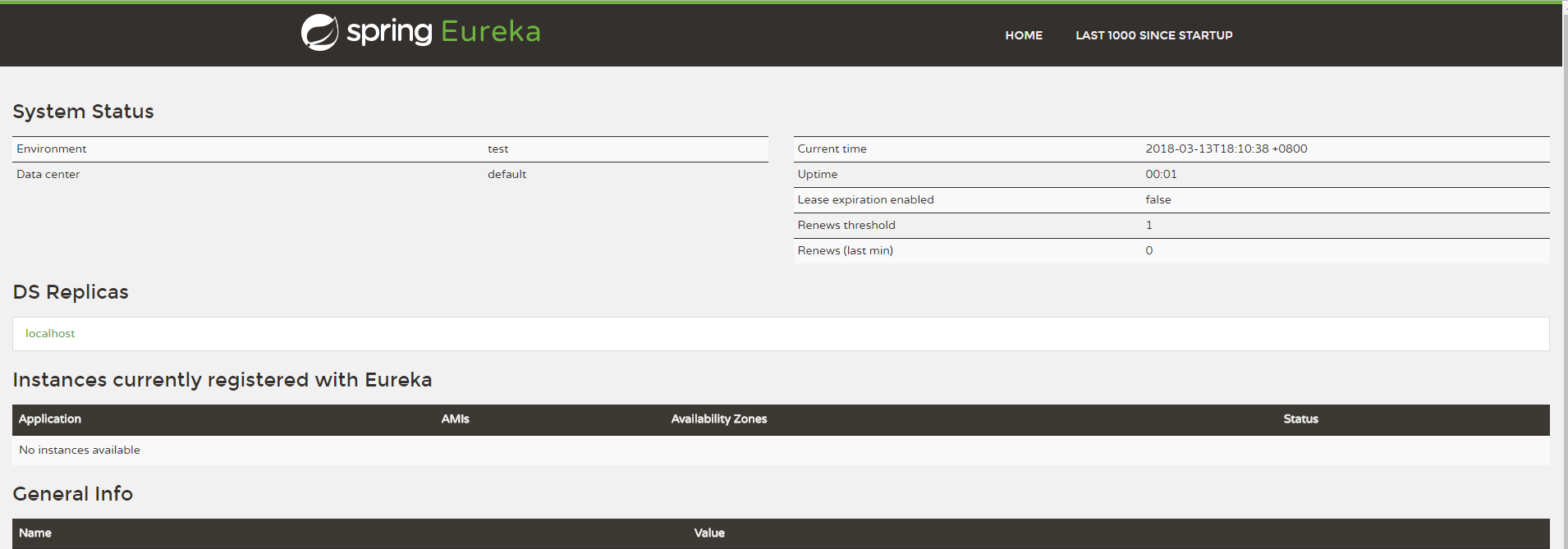
Task: Select the No instances available row
Action: [781, 450]
